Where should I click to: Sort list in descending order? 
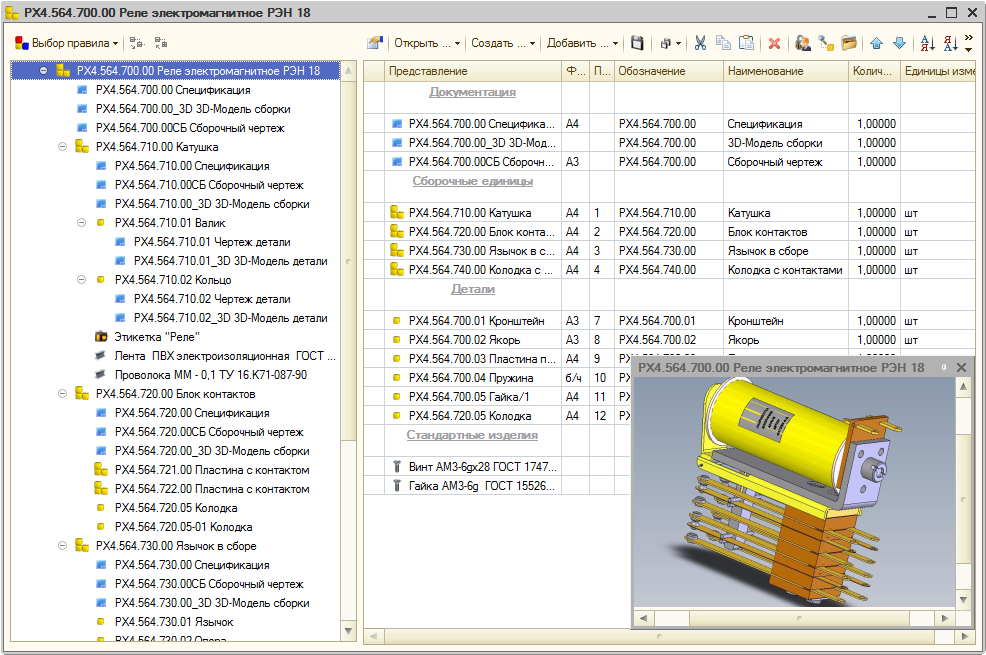coord(950,43)
